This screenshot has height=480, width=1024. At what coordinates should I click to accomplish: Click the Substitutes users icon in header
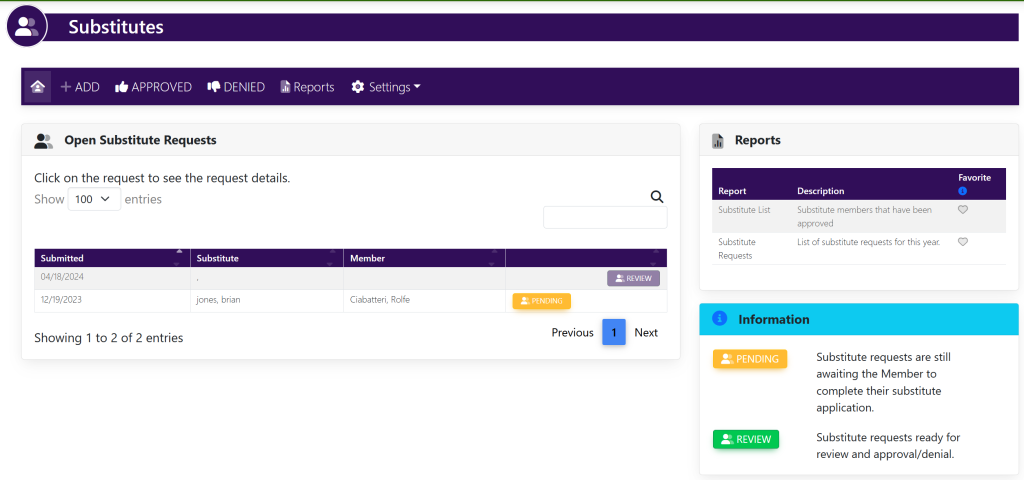coord(28,27)
